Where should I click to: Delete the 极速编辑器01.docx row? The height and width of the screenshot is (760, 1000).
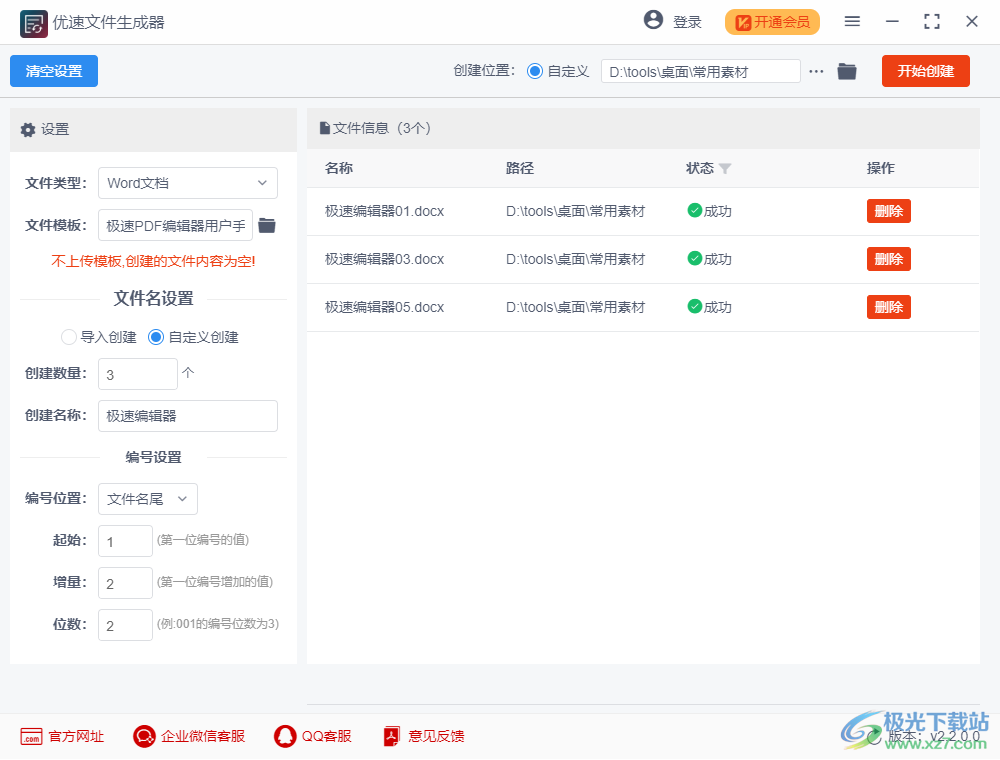888,211
